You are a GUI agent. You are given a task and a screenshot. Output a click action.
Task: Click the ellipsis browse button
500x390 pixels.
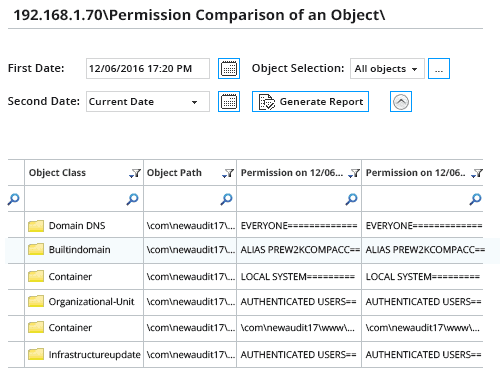[x=439, y=68]
